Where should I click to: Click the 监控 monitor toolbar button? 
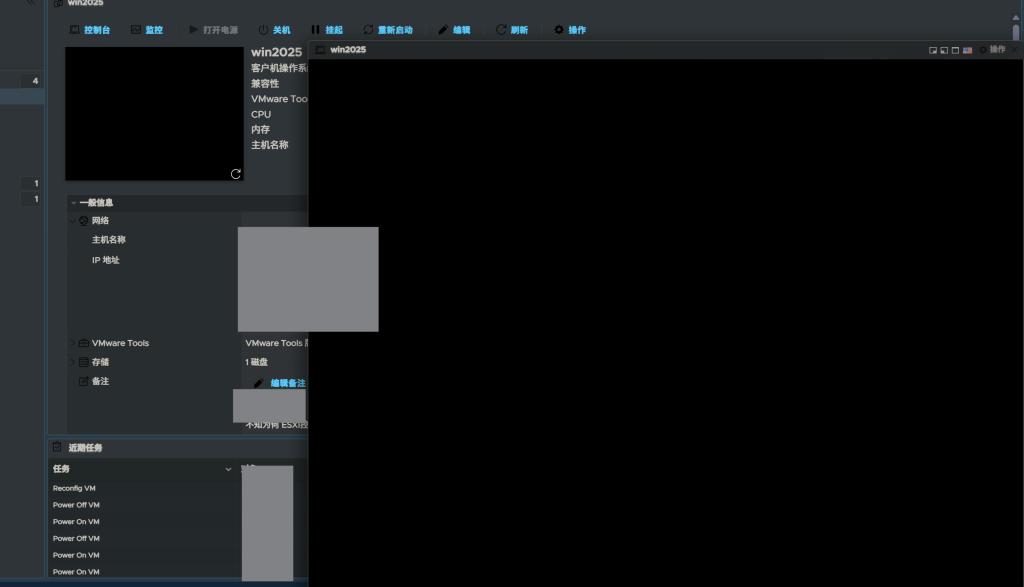[x=146, y=30]
